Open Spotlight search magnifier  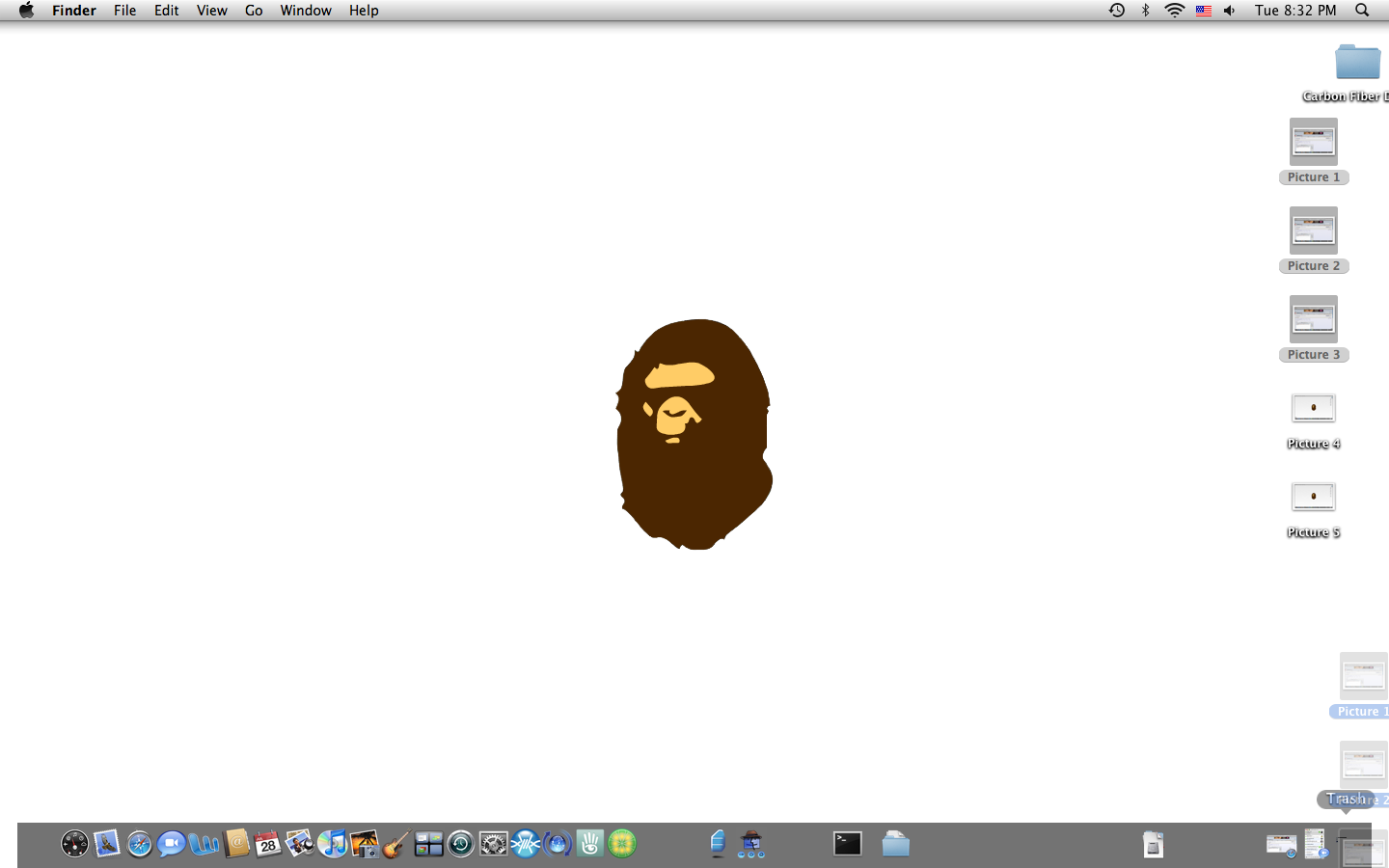pyautogui.click(x=1362, y=11)
